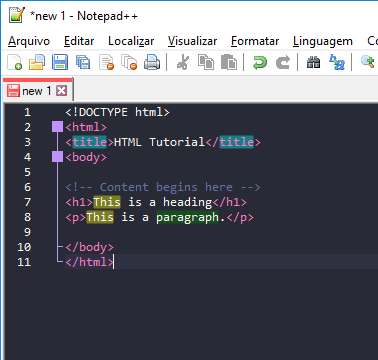Save the current file toolbar icon
378x360 pixels.
click(x=60, y=62)
